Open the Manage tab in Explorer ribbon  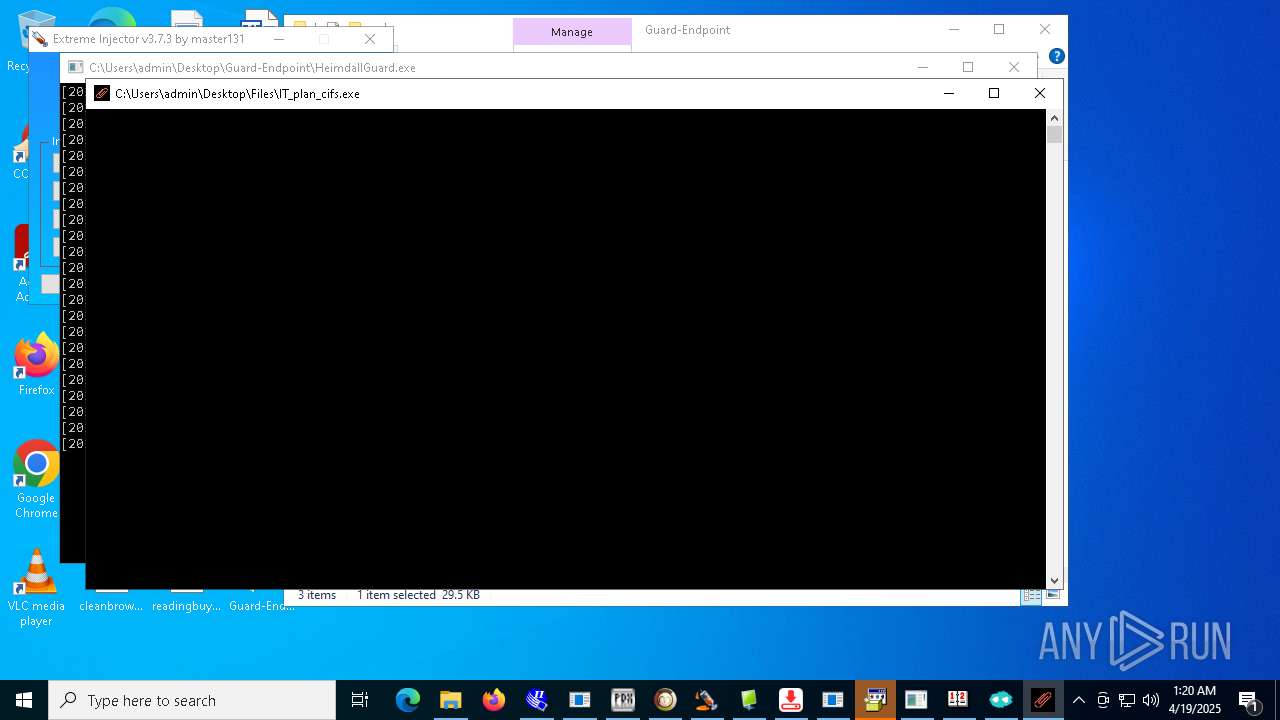pyautogui.click(x=572, y=32)
